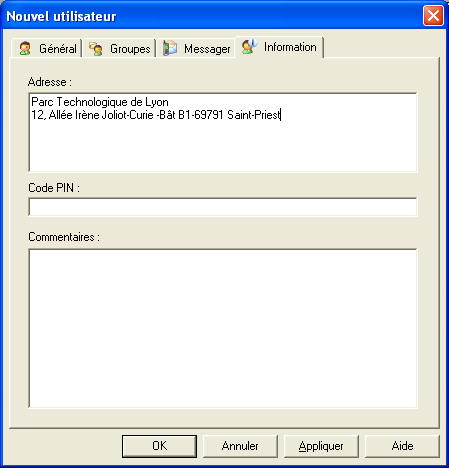Activate the Information tab label
Screen dimensions: 449x468
pyautogui.click(x=290, y=47)
